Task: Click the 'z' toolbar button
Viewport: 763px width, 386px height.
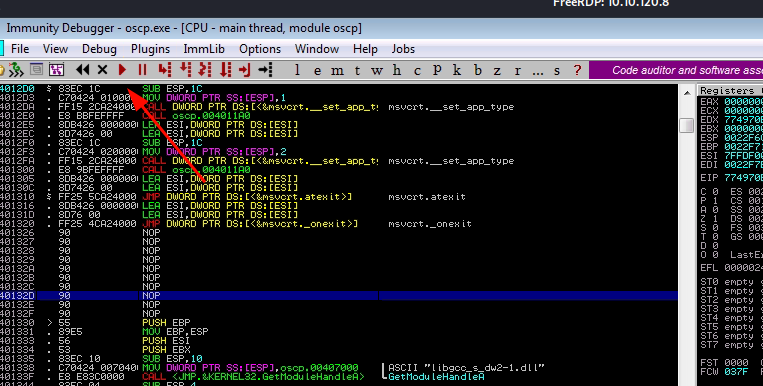Action: pos(497,71)
